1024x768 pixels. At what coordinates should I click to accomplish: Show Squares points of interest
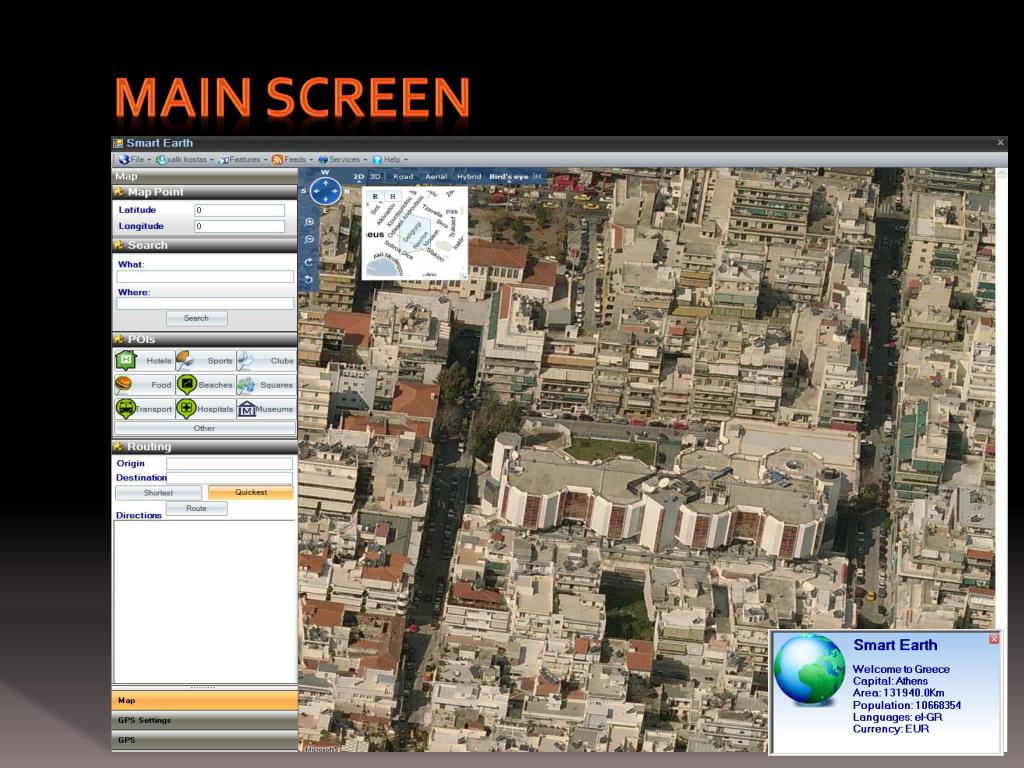(x=266, y=385)
